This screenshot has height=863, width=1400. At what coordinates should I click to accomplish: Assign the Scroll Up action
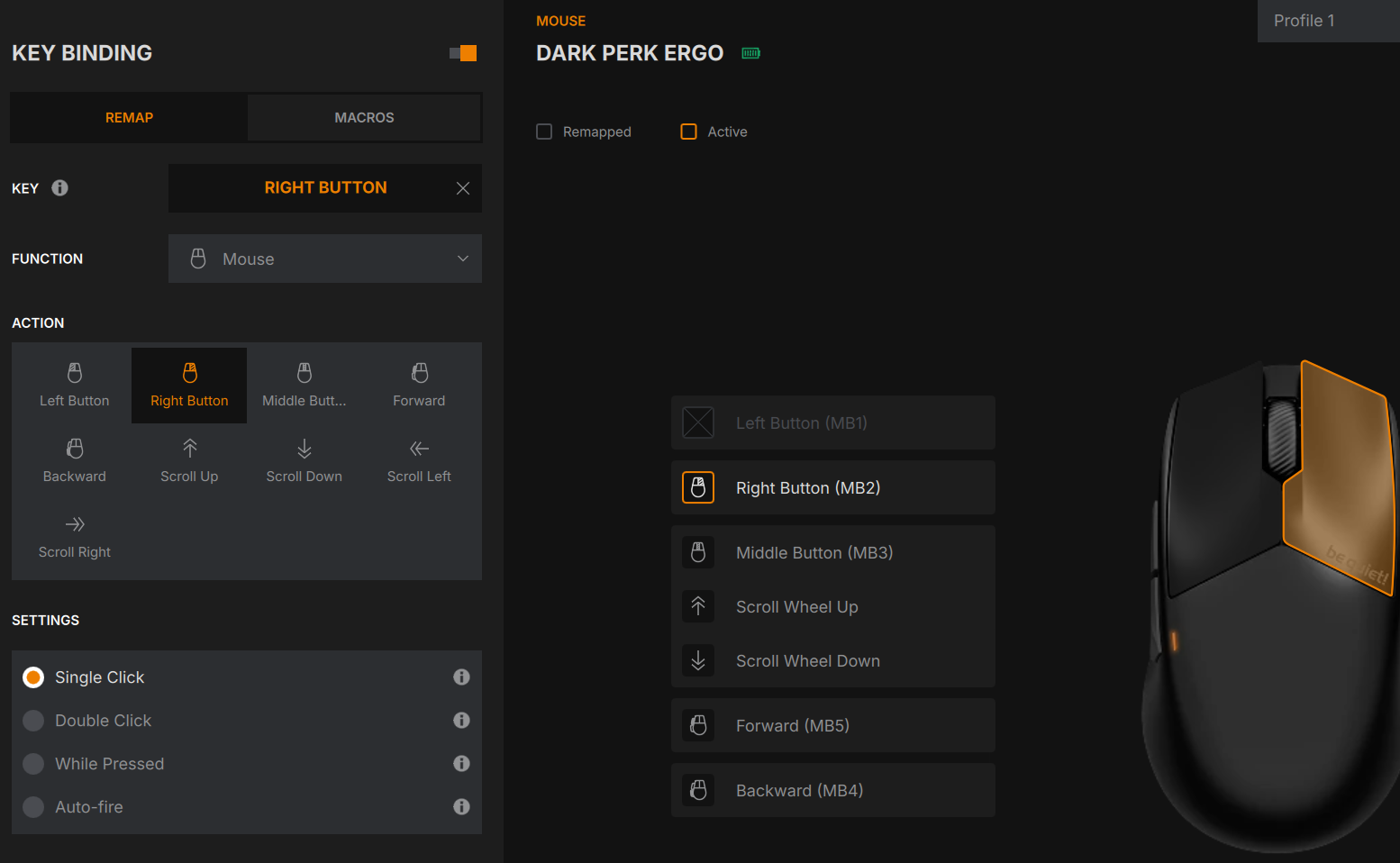pyautogui.click(x=189, y=461)
